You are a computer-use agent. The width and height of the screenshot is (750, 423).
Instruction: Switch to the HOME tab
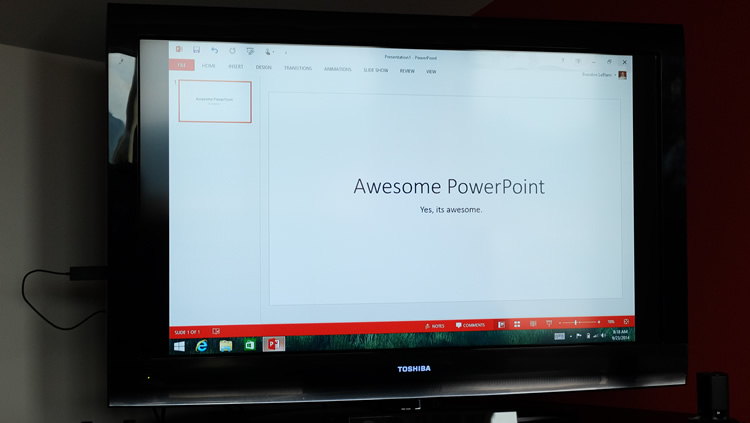click(209, 66)
